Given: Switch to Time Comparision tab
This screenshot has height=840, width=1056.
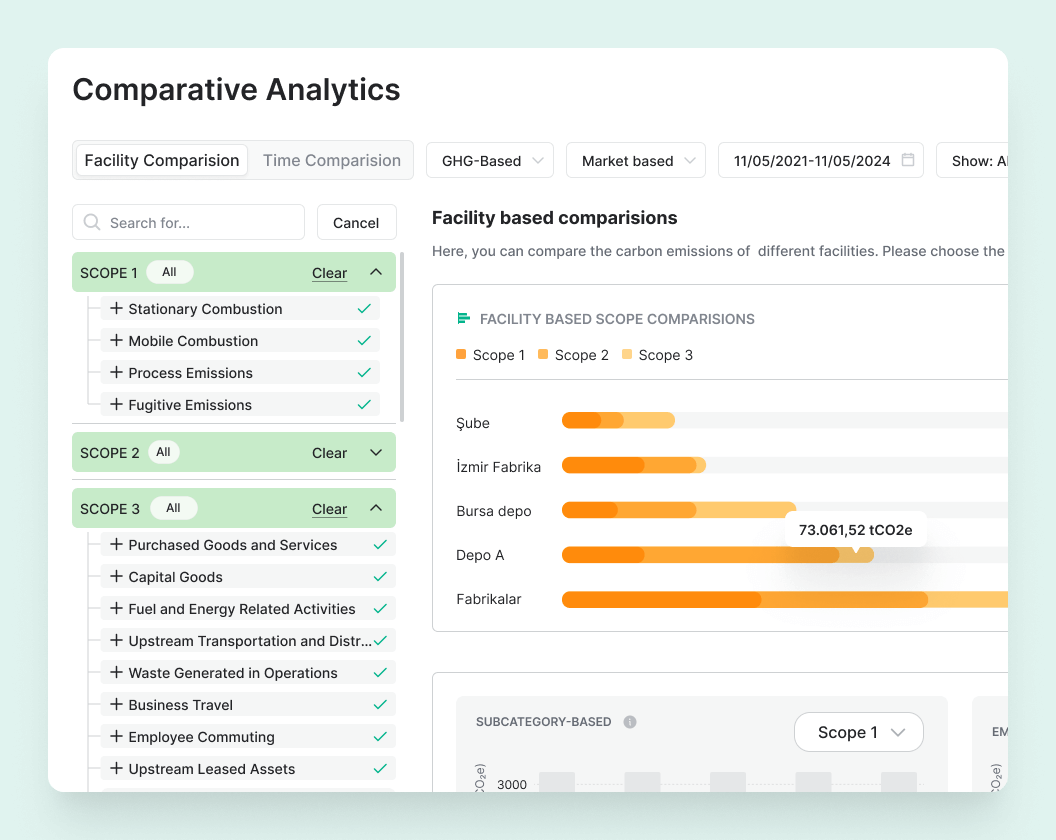Looking at the screenshot, I should (x=331, y=160).
